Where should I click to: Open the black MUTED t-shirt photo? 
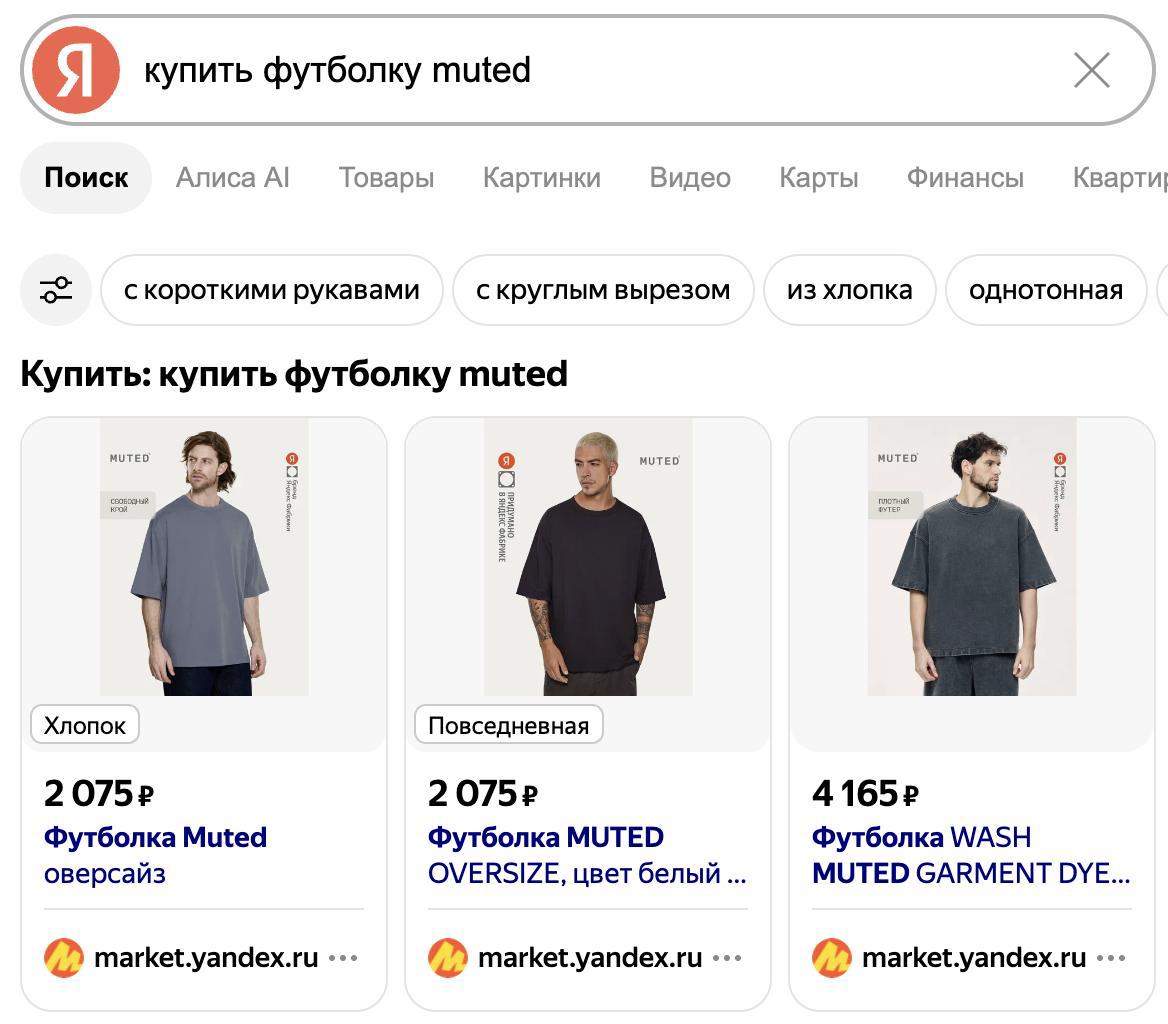(588, 556)
